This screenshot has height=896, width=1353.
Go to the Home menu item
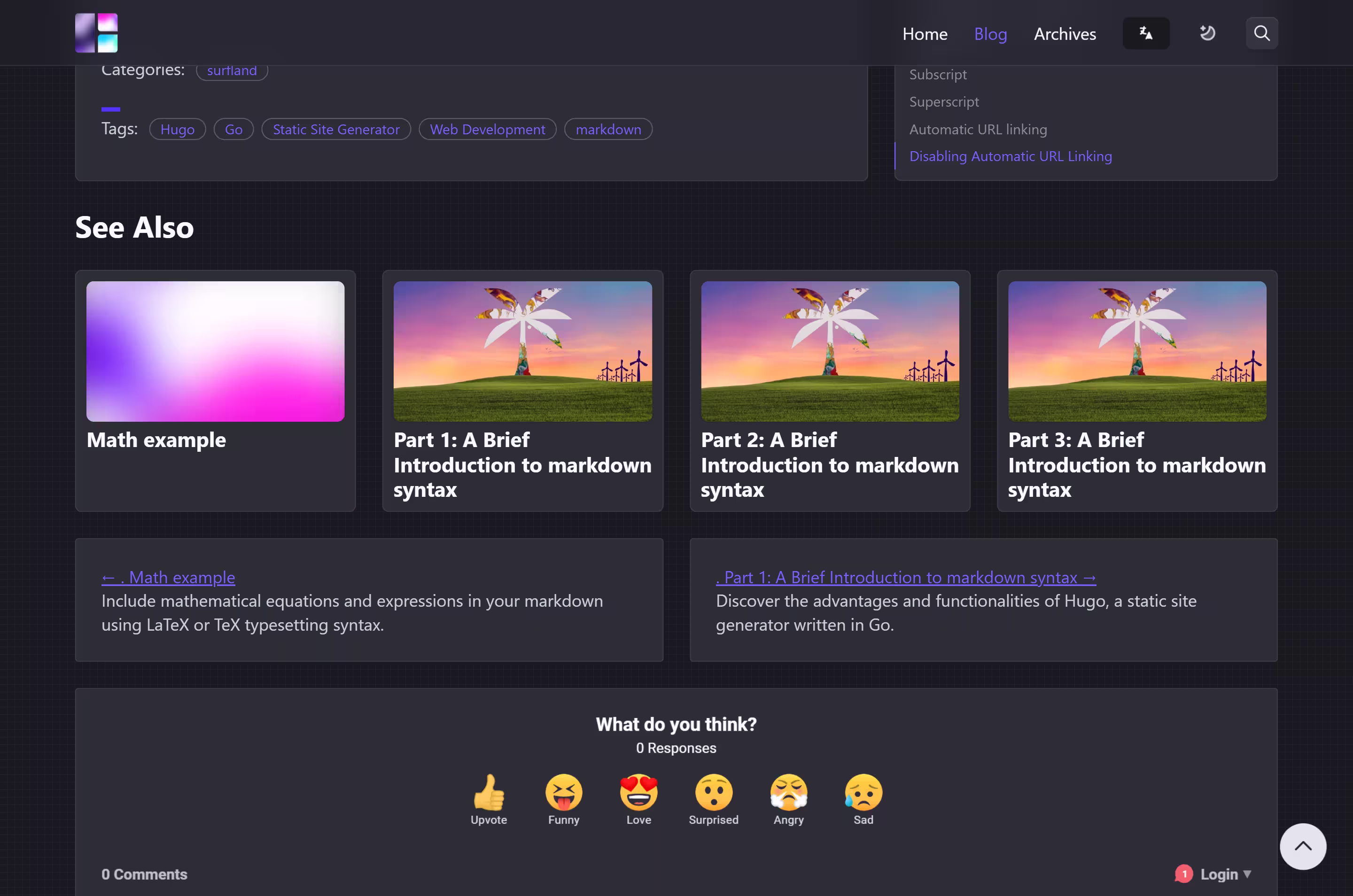[924, 34]
